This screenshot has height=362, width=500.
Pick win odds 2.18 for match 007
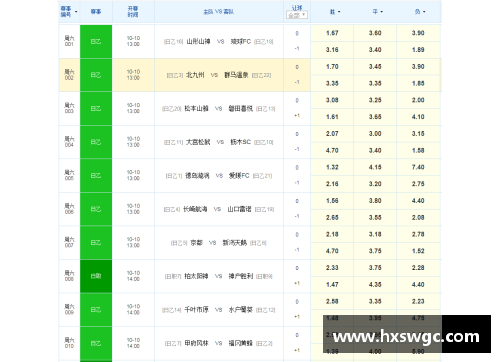click(x=332, y=234)
